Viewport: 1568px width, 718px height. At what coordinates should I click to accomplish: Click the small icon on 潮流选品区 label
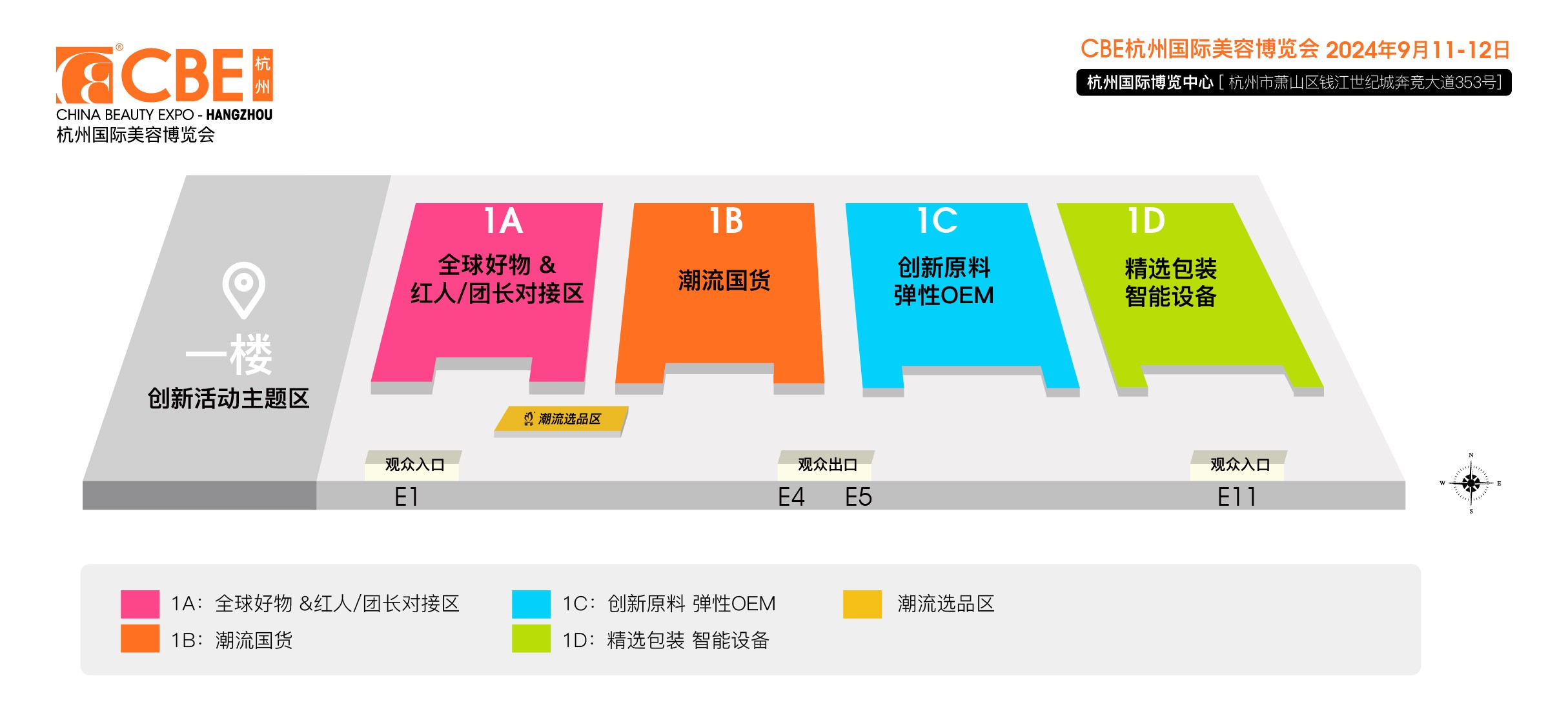click(529, 419)
